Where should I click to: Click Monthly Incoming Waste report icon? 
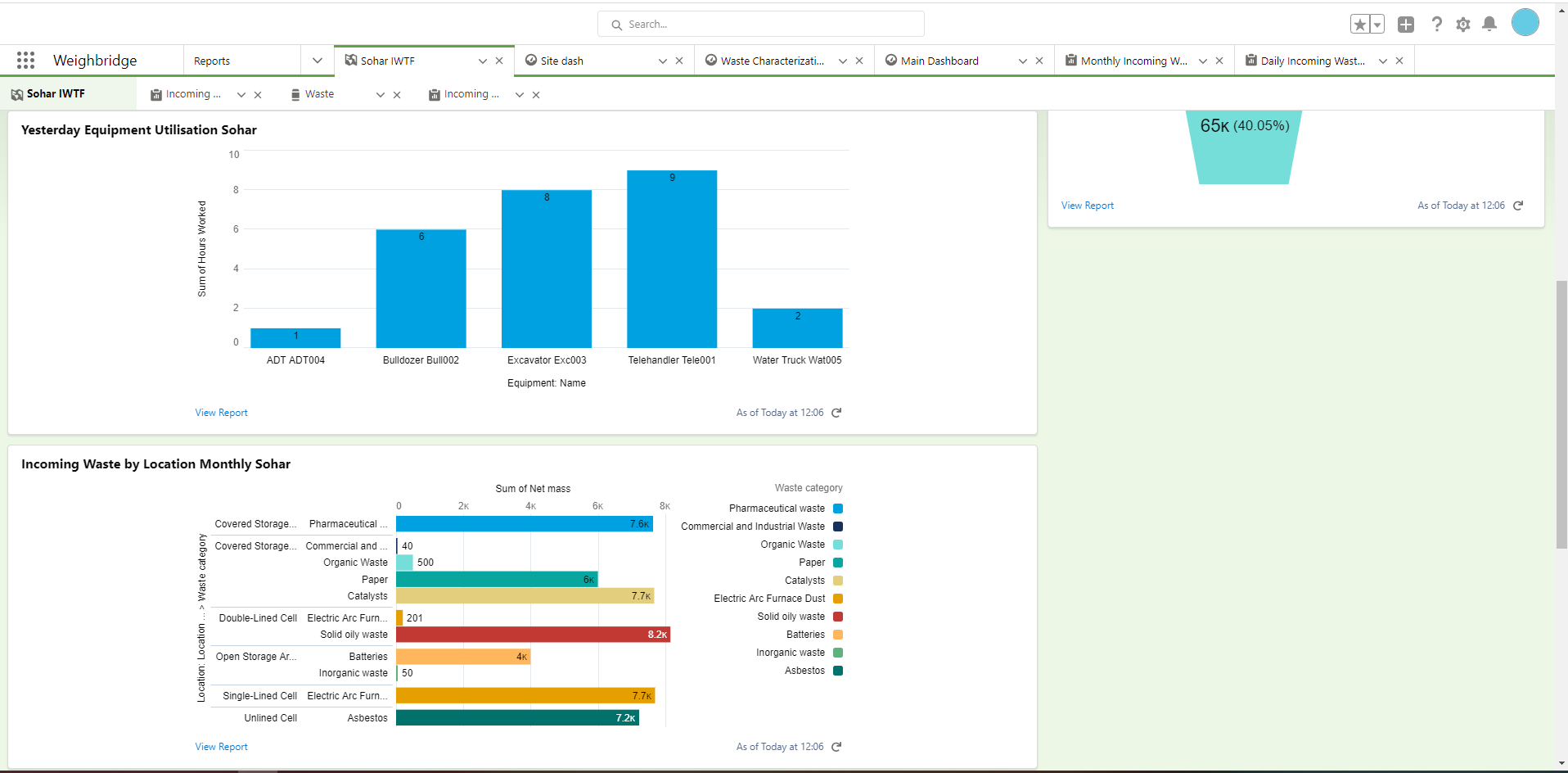(1071, 60)
